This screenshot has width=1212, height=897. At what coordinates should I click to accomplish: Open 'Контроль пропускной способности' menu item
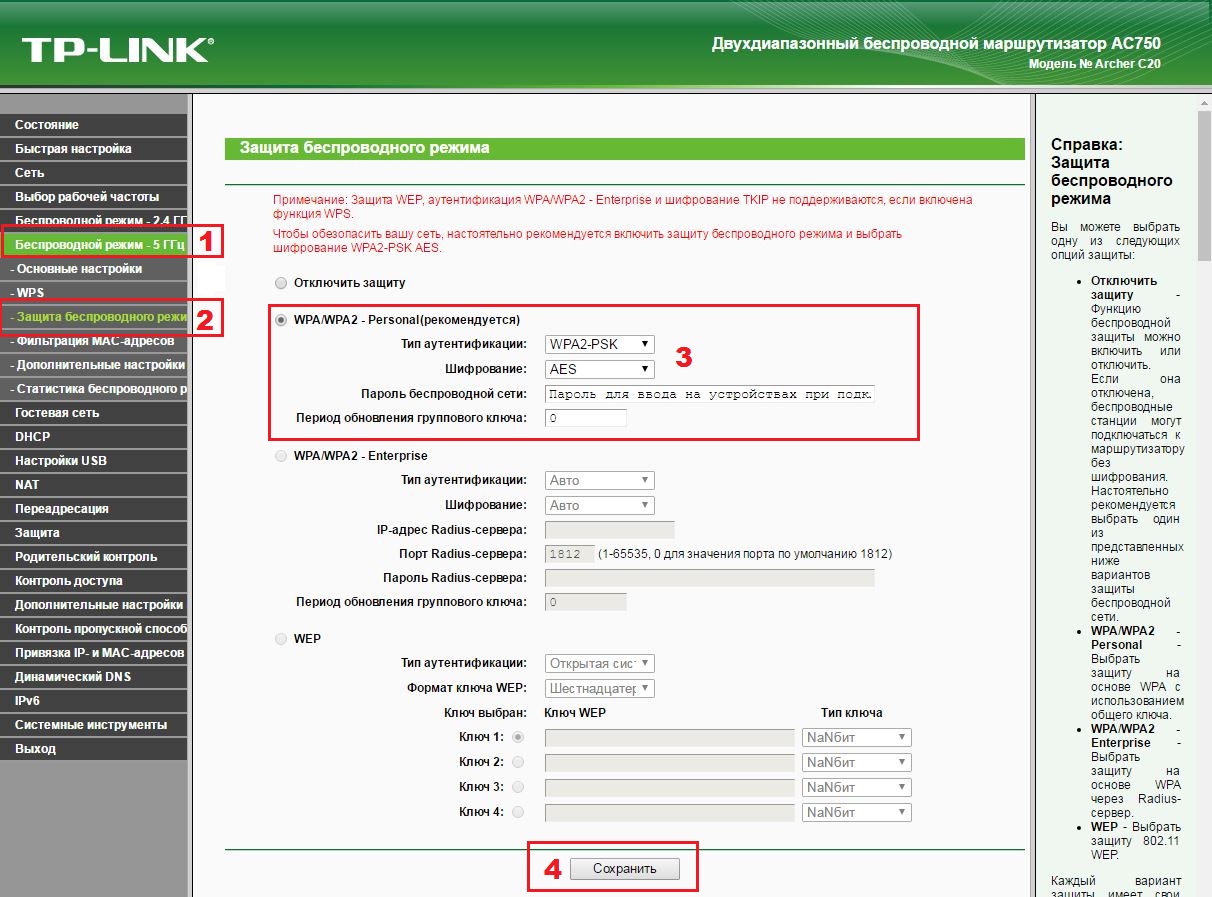93,629
